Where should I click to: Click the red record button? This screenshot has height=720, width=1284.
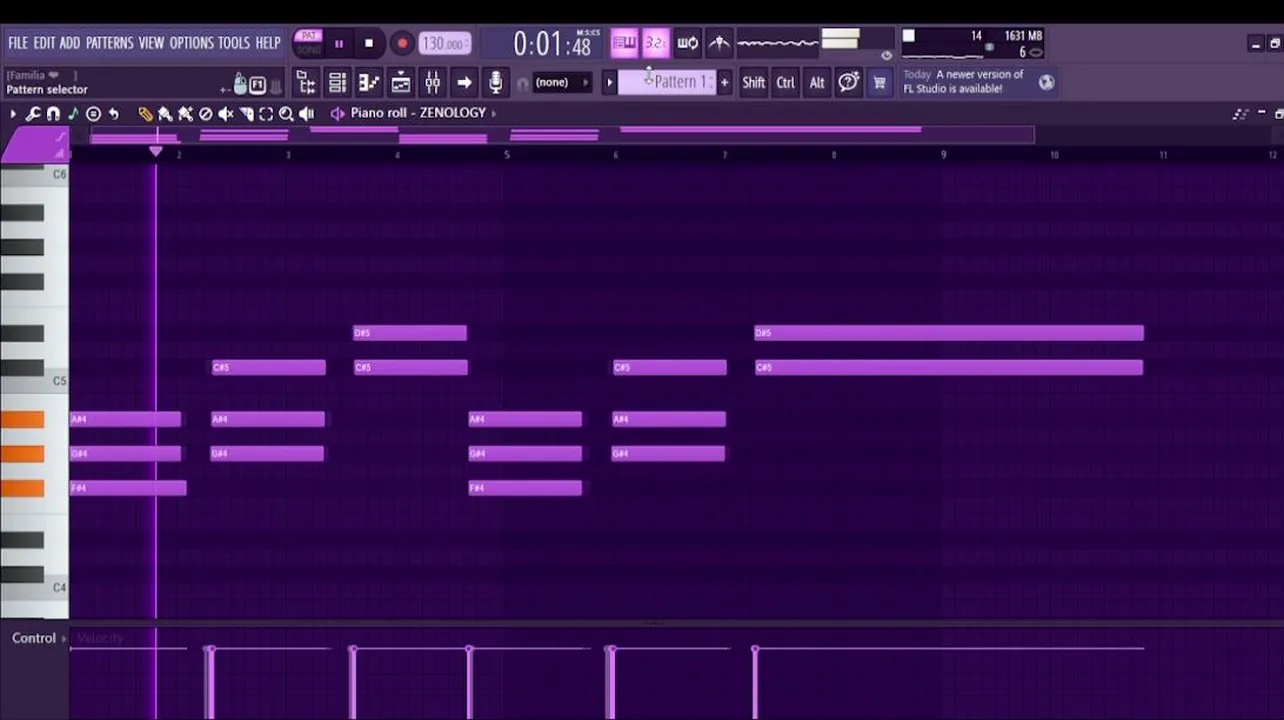pos(402,44)
